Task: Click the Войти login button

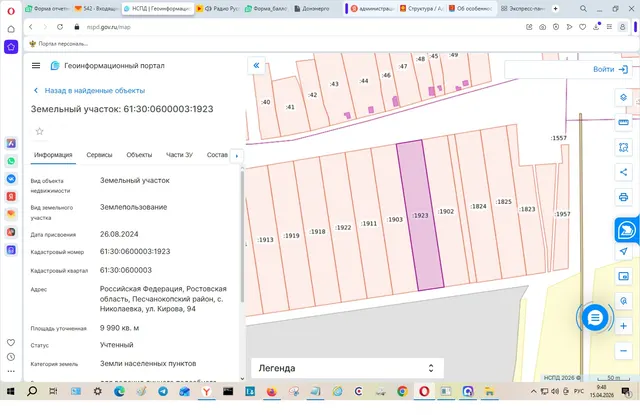Action: (x=610, y=69)
